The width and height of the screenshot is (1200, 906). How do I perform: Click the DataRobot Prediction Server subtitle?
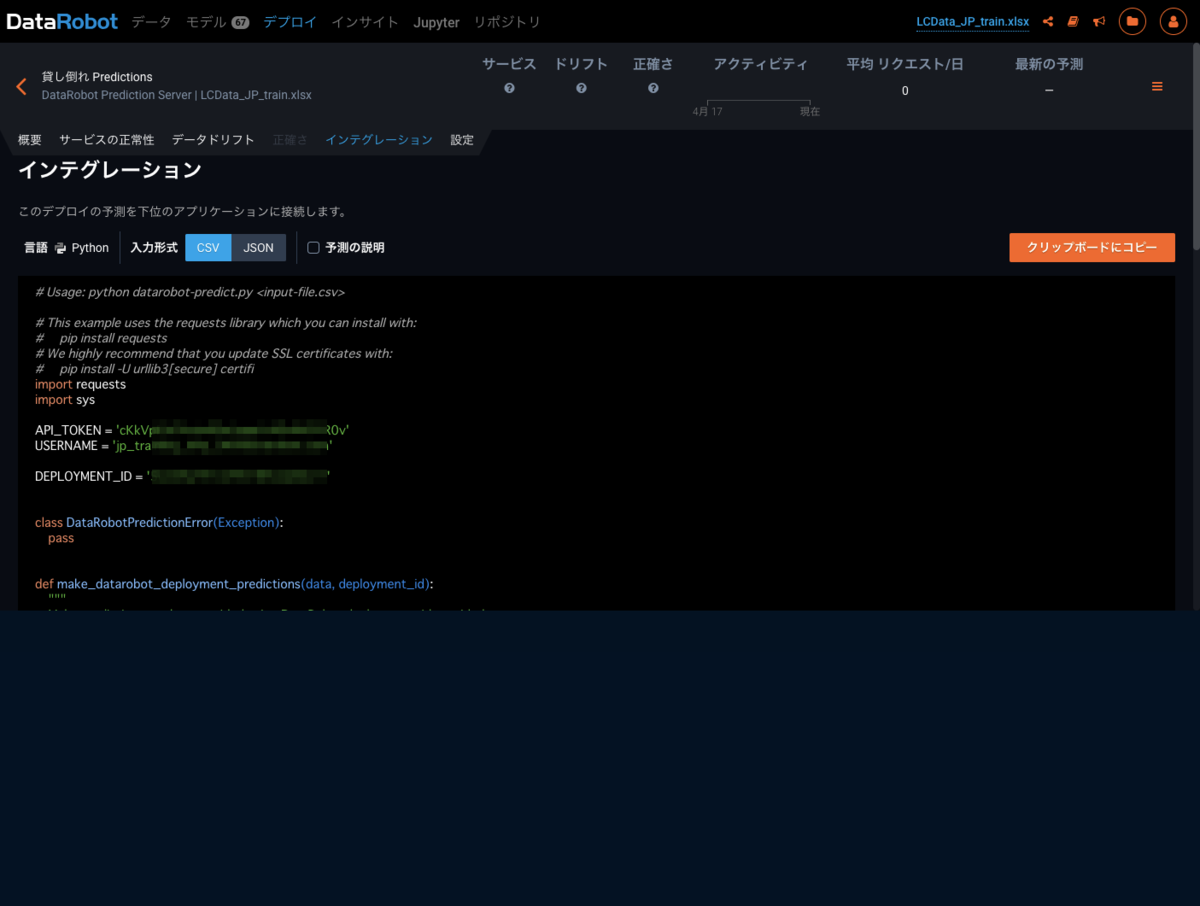176,95
